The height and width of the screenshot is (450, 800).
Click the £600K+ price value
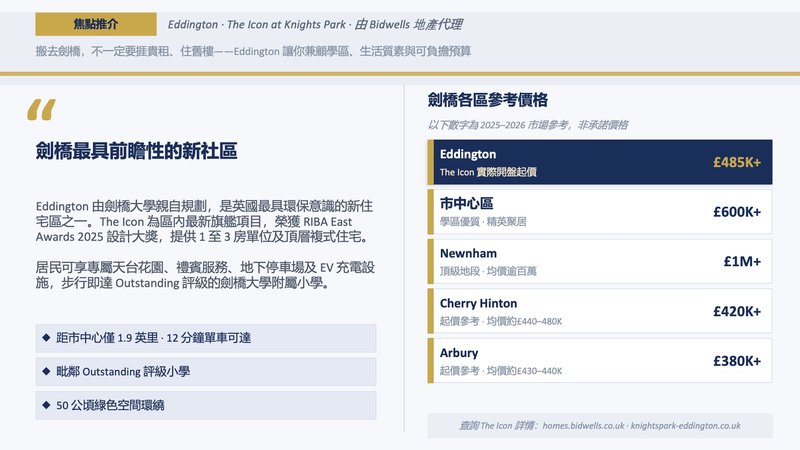(737, 212)
